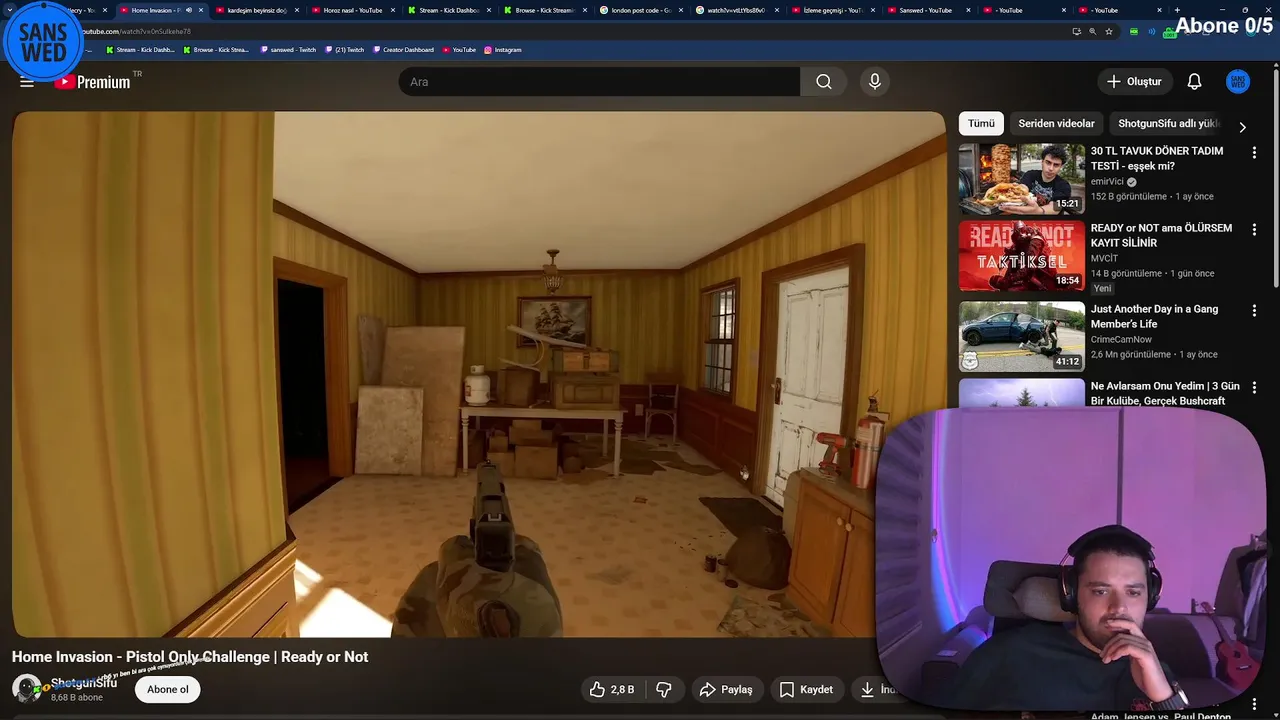1280x720 pixels.
Task: Select Seriden videolar filter chip
Action: [x=1056, y=123]
